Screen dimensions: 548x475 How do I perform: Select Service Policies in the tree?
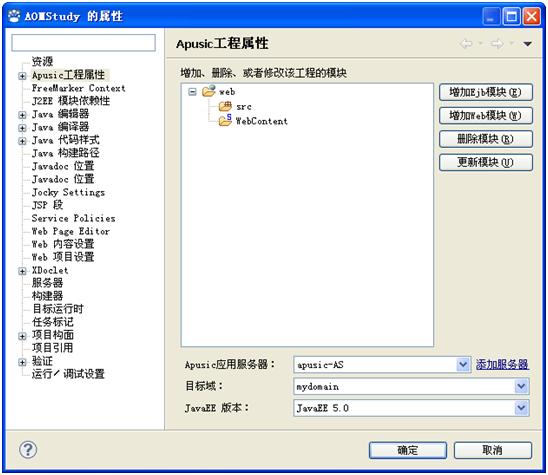[x=73, y=218]
